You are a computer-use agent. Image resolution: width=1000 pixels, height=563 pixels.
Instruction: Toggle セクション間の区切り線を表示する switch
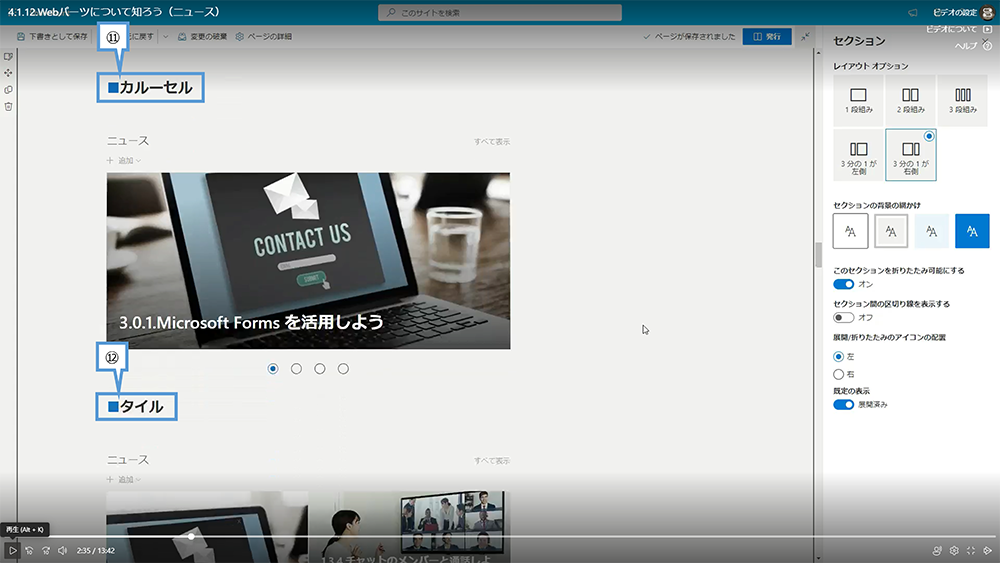click(x=843, y=318)
